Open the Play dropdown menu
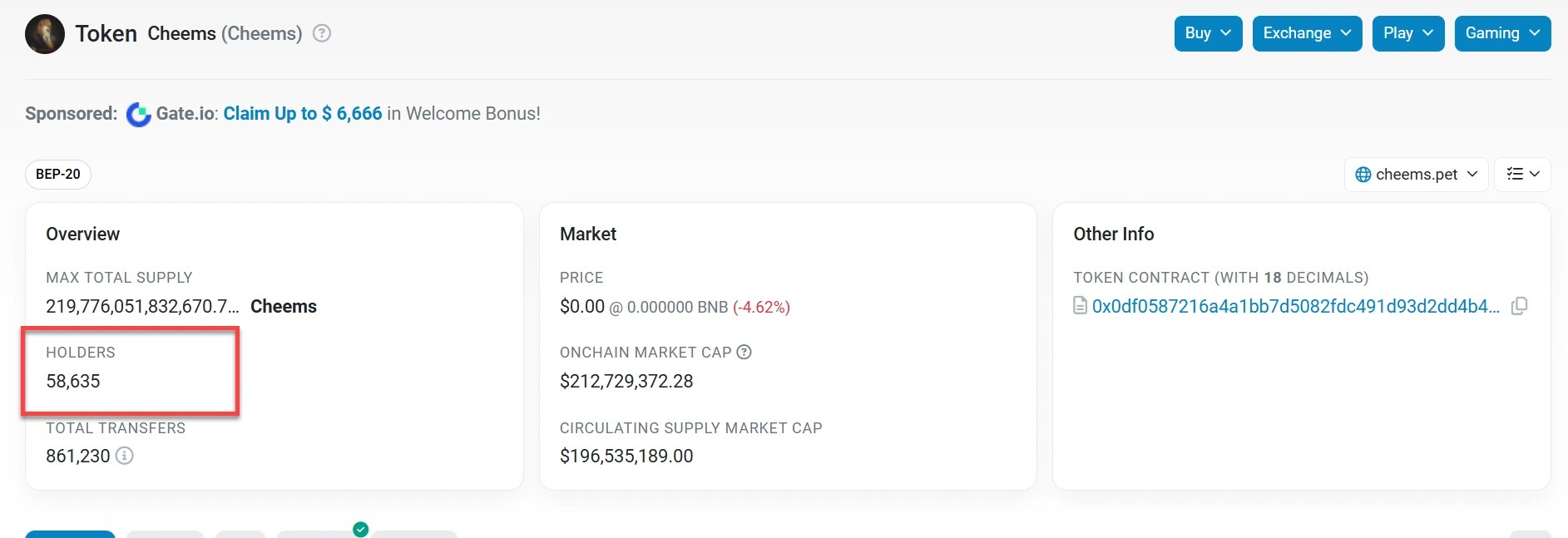The width and height of the screenshot is (1568, 538). point(1407,33)
